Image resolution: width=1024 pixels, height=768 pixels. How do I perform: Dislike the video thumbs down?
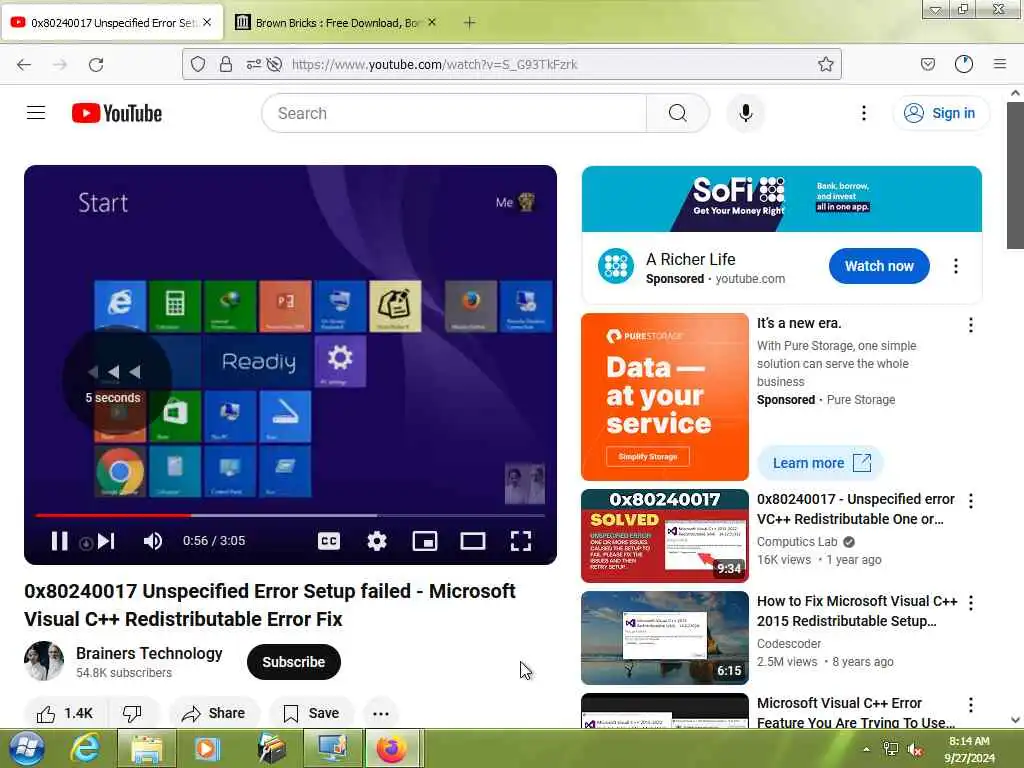click(133, 713)
